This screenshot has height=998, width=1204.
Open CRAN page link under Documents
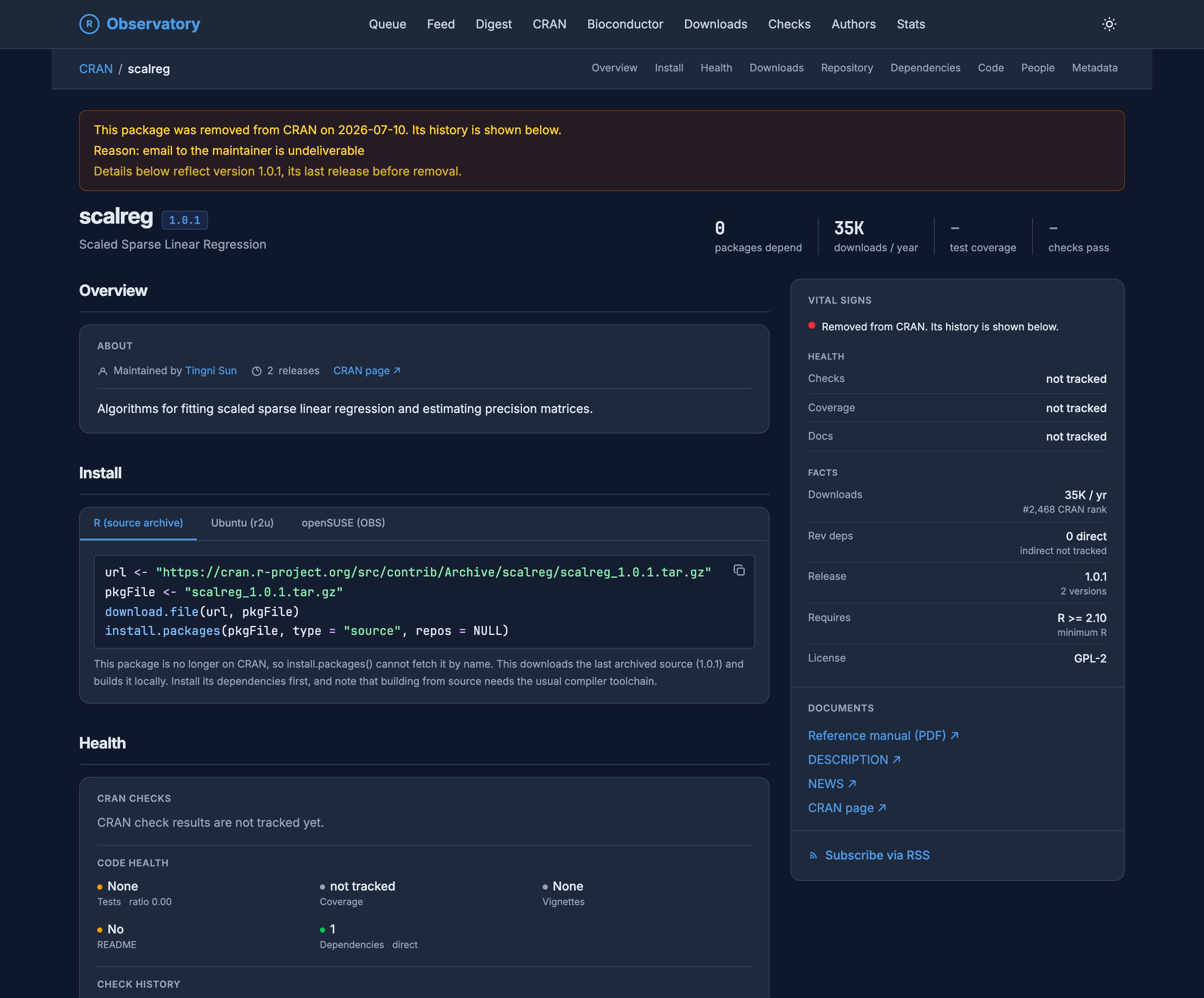(847, 808)
